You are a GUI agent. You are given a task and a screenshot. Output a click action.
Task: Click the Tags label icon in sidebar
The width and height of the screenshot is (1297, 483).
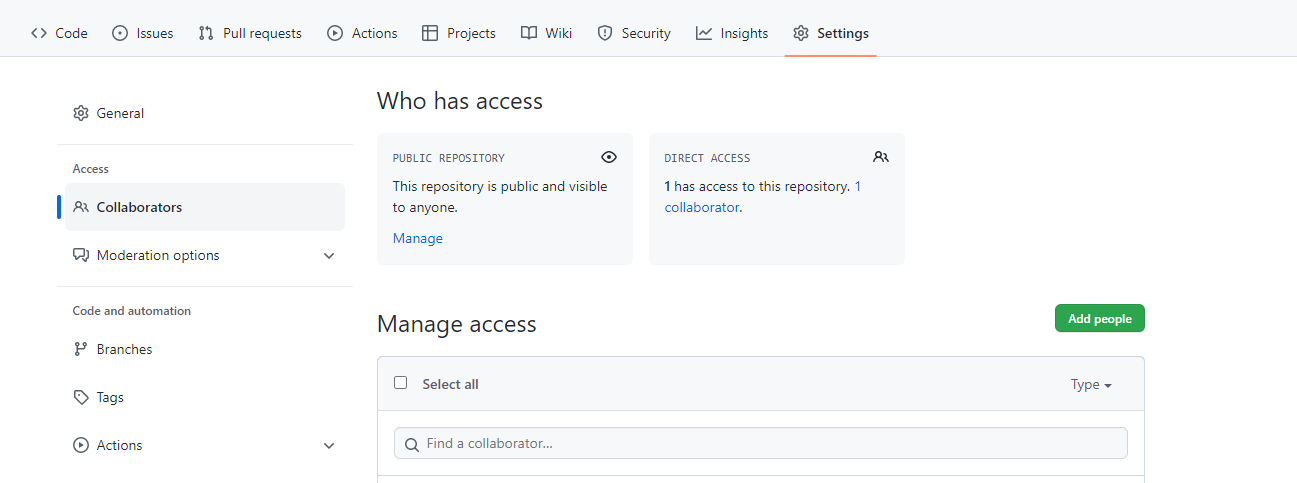81,397
